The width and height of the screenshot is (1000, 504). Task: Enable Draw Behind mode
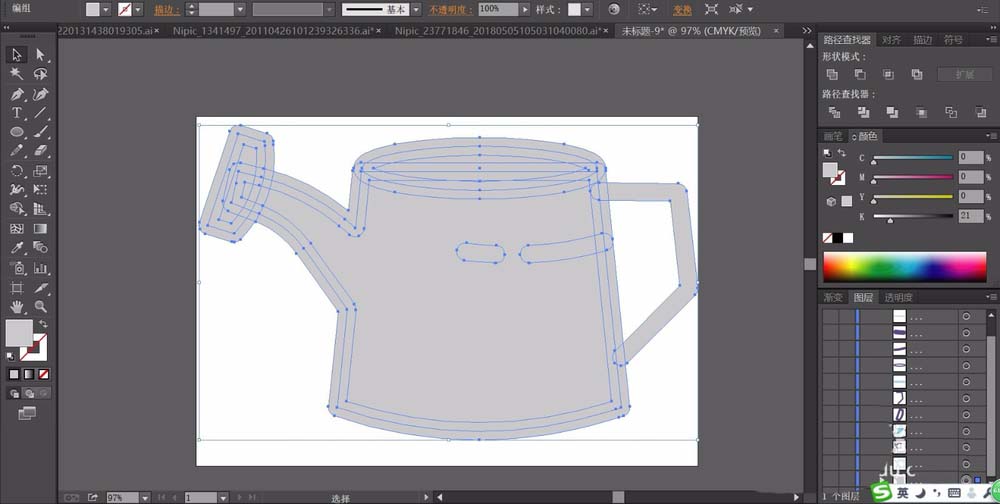[29, 394]
